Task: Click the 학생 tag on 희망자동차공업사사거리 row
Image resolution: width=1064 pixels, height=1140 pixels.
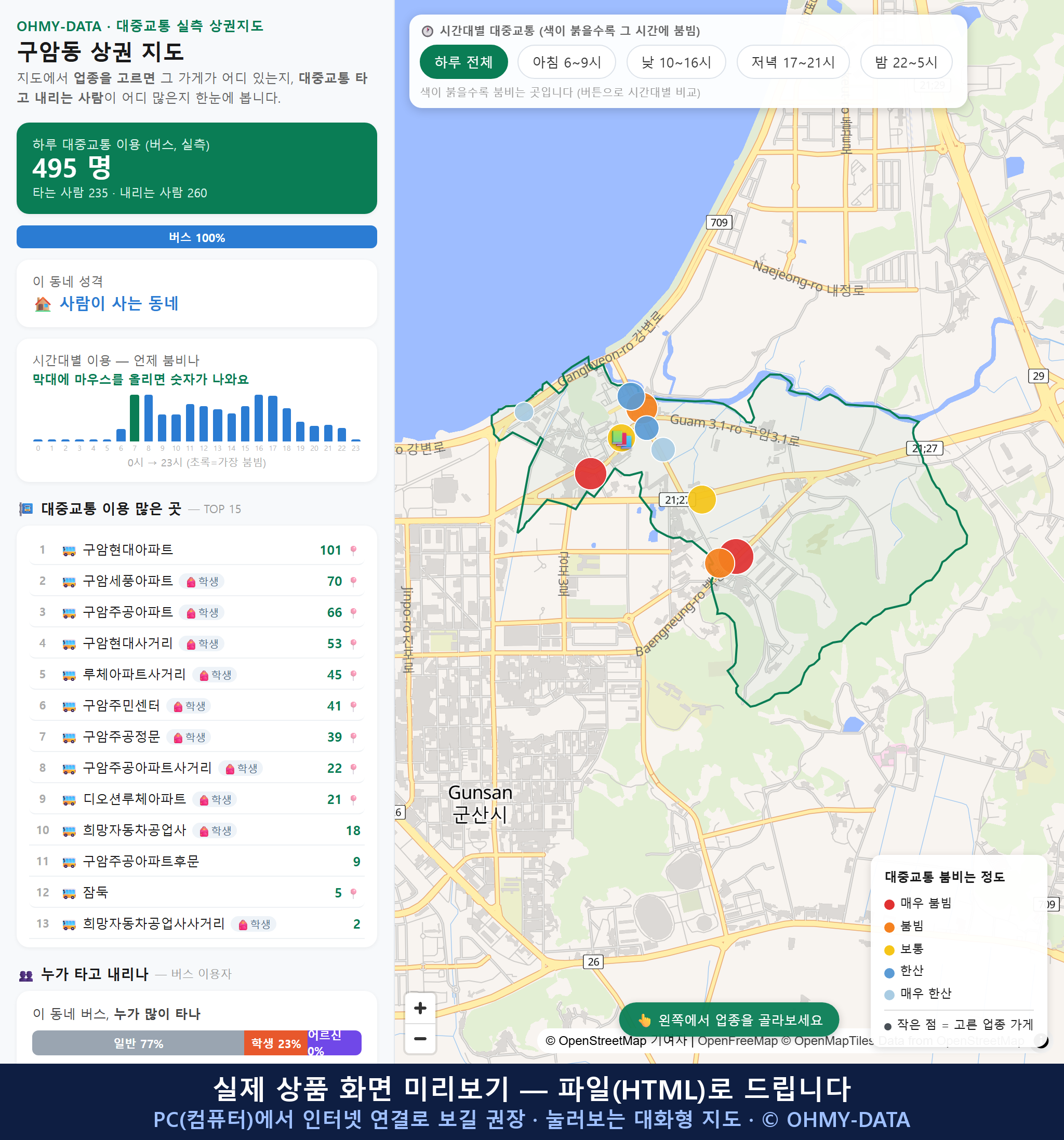Action: [x=254, y=924]
